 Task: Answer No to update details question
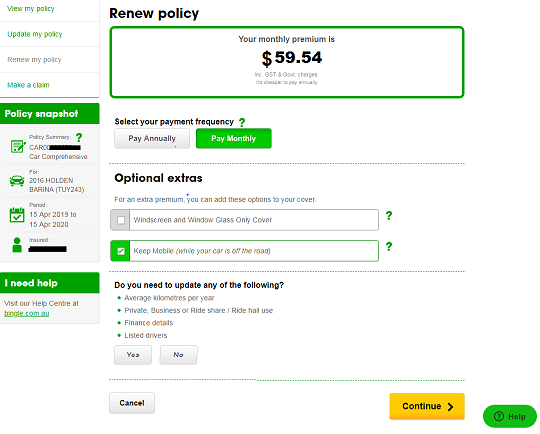point(178,355)
